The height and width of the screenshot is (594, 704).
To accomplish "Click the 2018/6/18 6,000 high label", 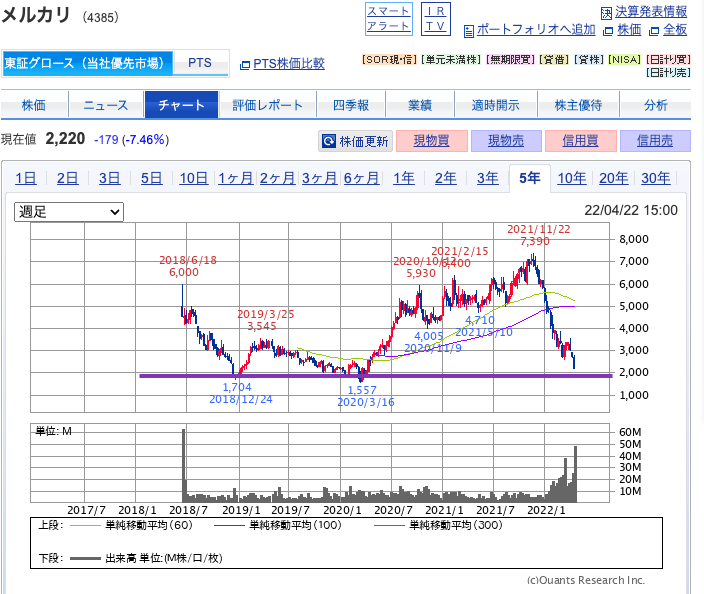I will pyautogui.click(x=188, y=266).
